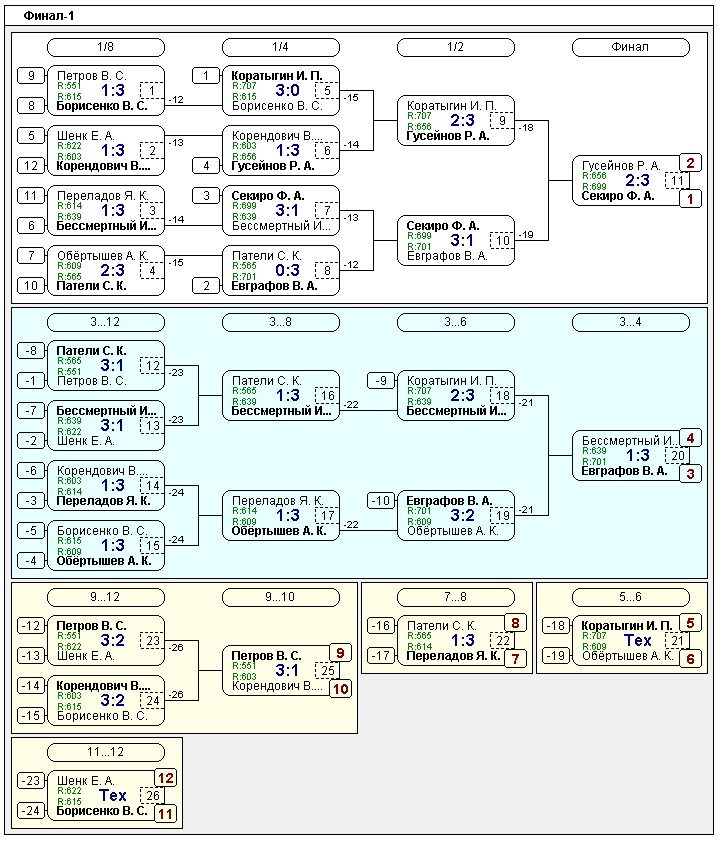The image size is (723, 841).
Task: Select place badge 9 beside Петров В. С.
Action: [340, 653]
